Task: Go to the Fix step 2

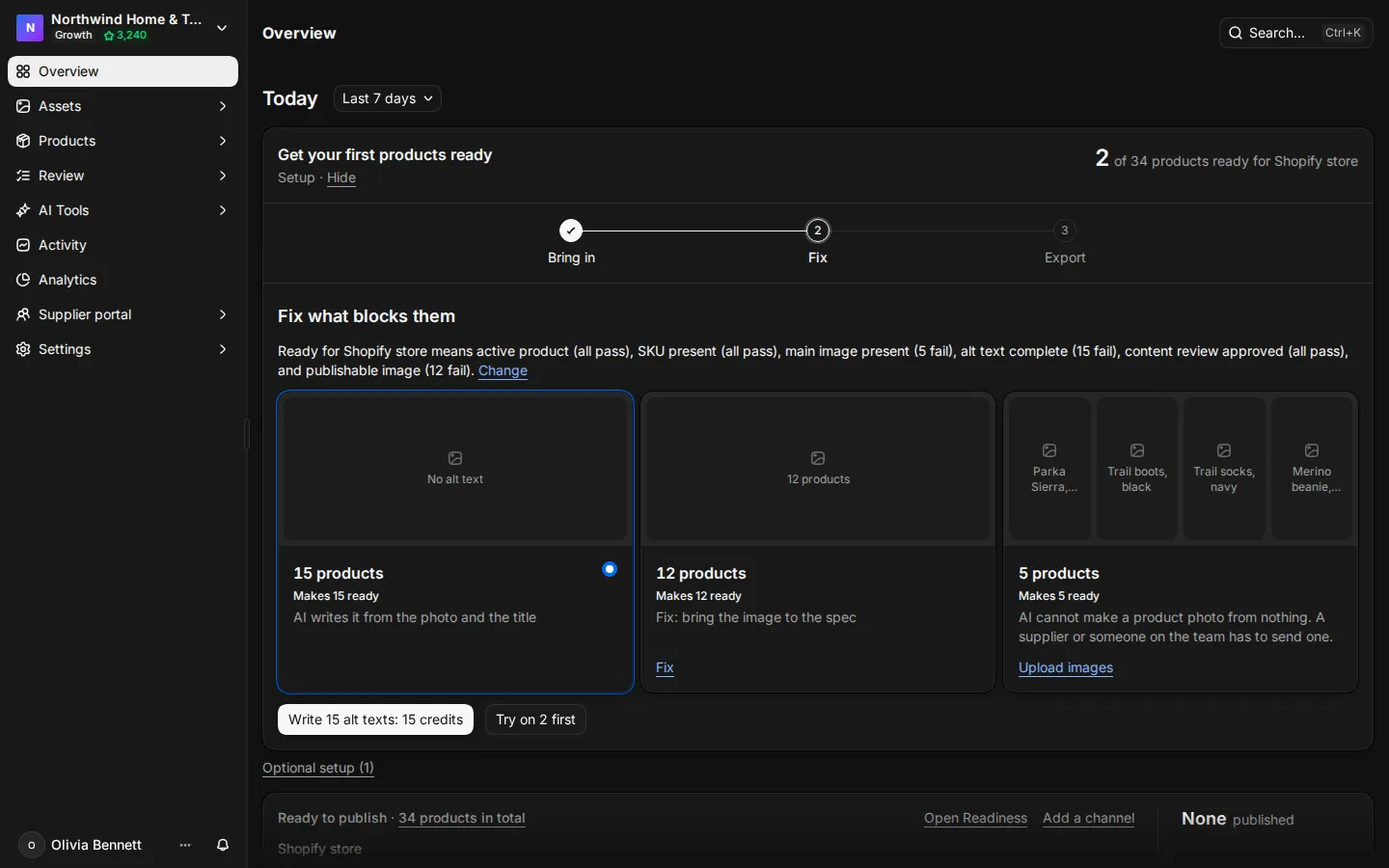Action: click(x=818, y=231)
